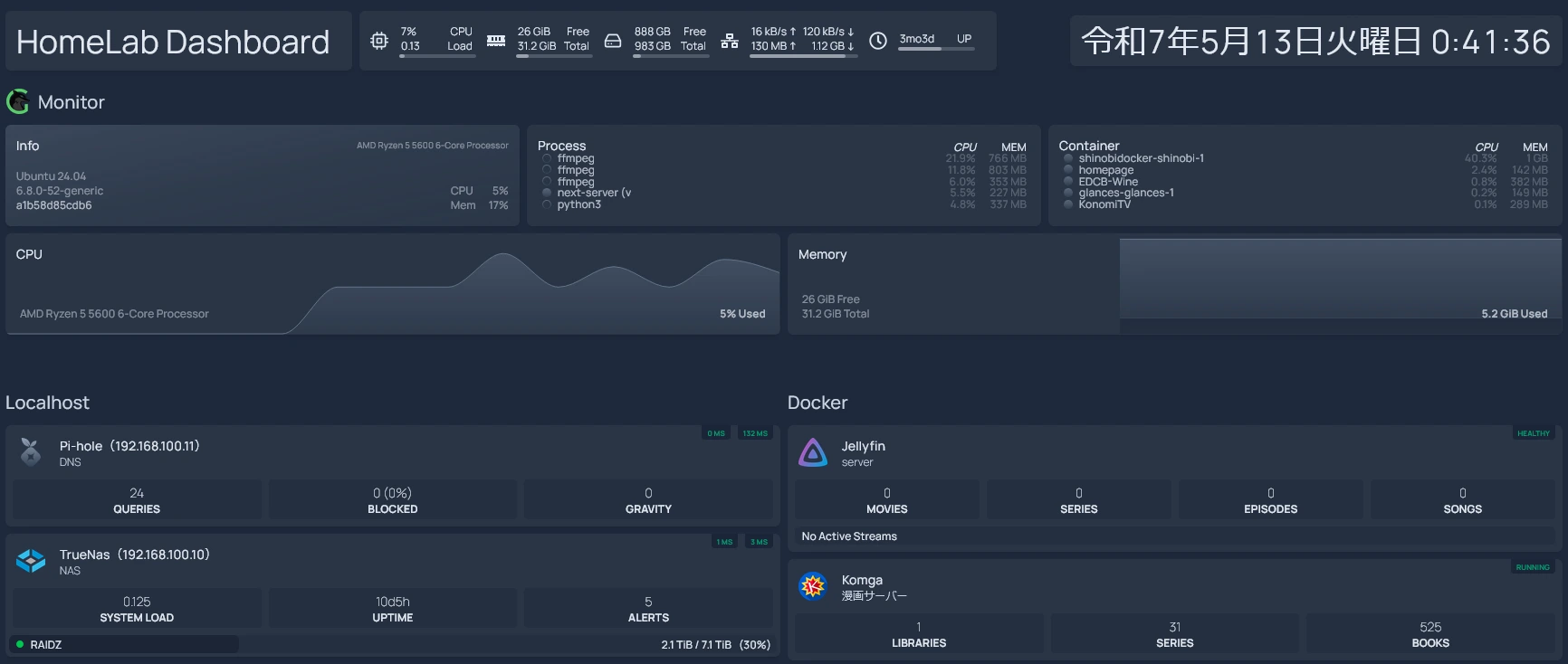Collapse the Localhost section group
This screenshot has height=664, width=1568.
pos(47,403)
